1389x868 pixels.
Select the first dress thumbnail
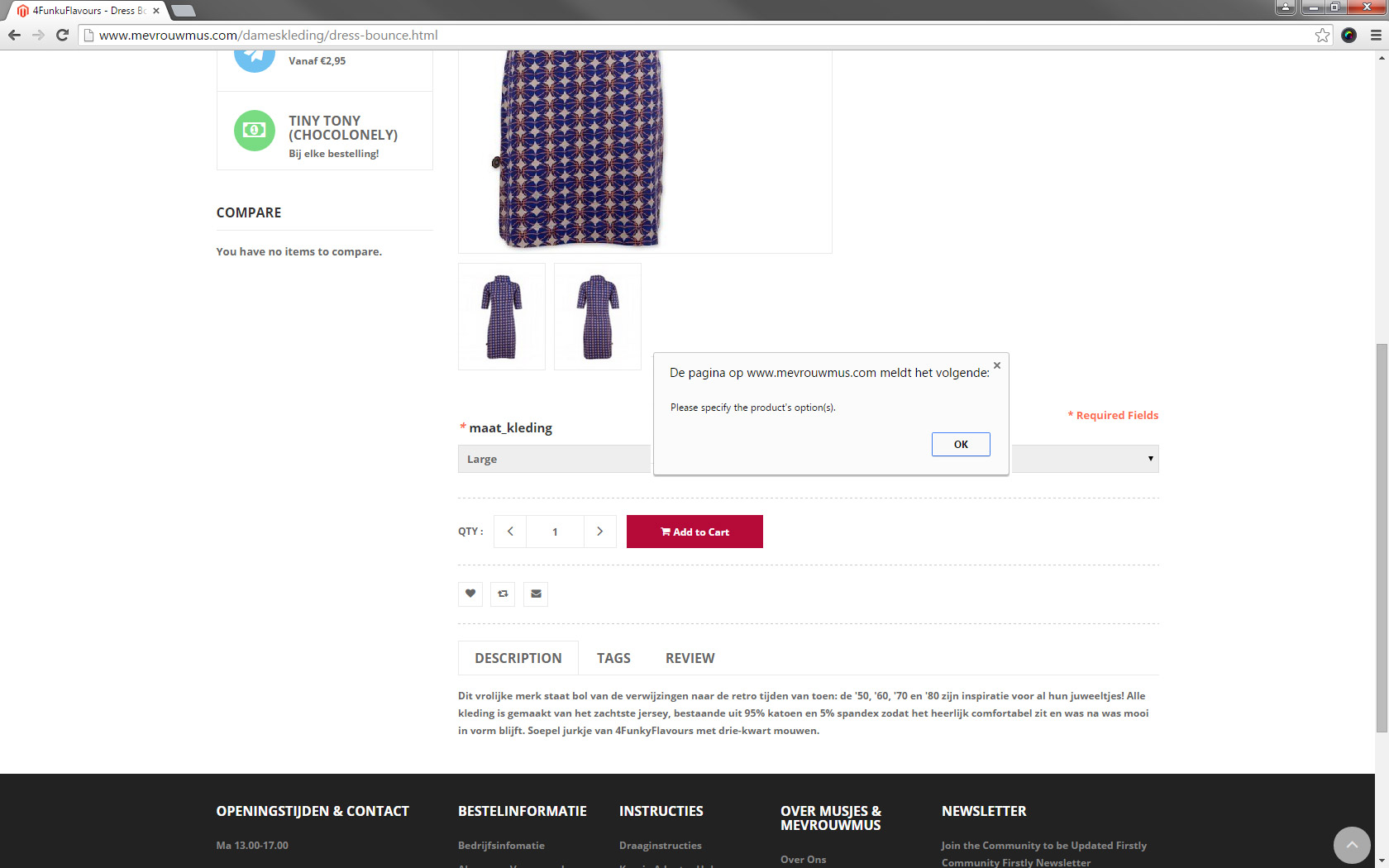[x=502, y=317]
